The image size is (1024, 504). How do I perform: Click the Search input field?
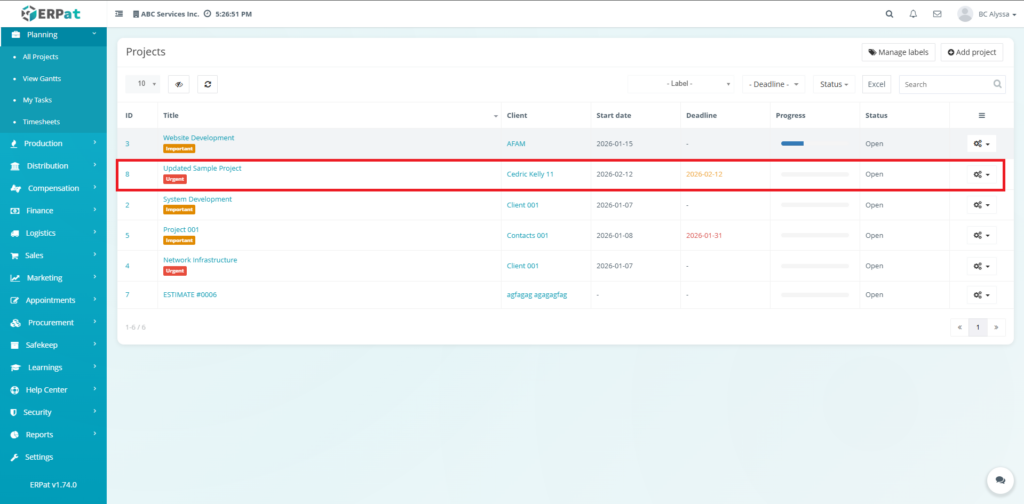pyautogui.click(x=945, y=85)
